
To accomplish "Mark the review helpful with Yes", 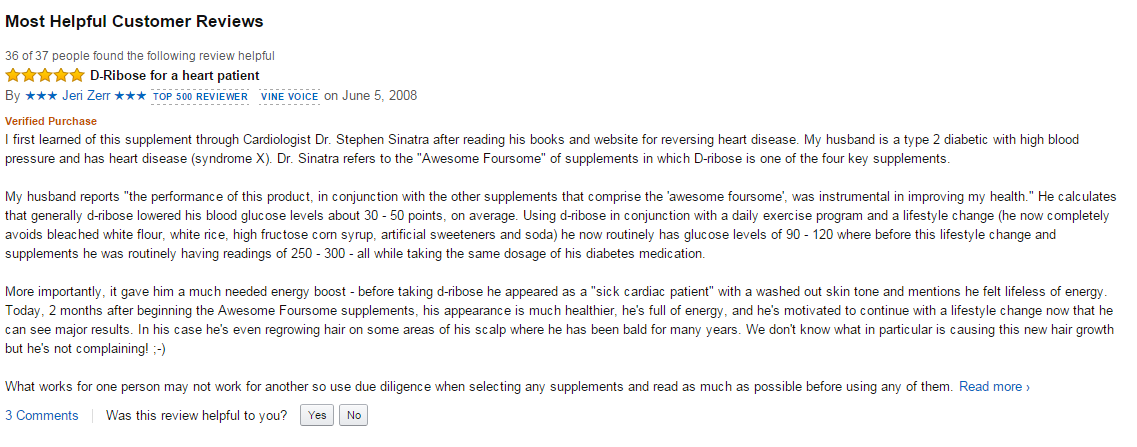I will (317, 415).
